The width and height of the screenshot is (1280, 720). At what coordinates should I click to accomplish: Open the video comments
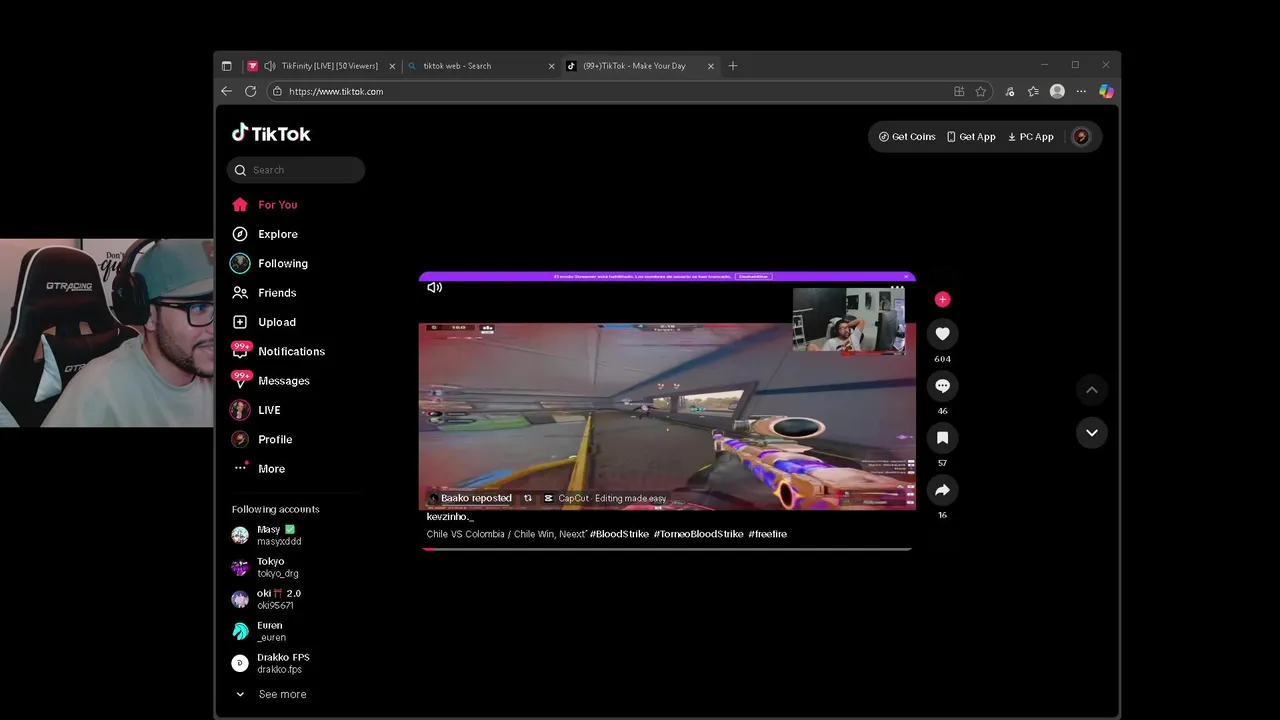click(x=942, y=386)
